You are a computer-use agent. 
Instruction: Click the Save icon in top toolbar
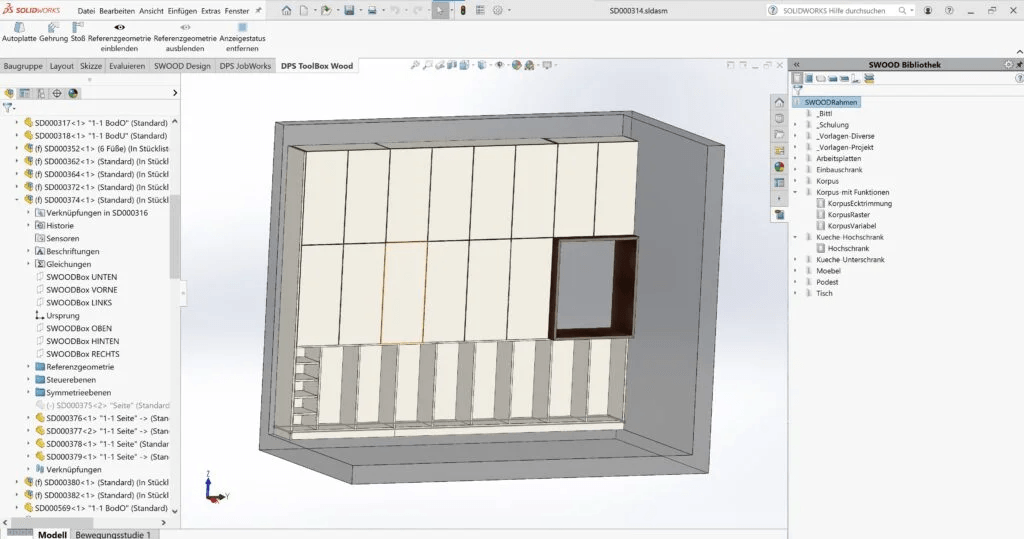point(349,11)
